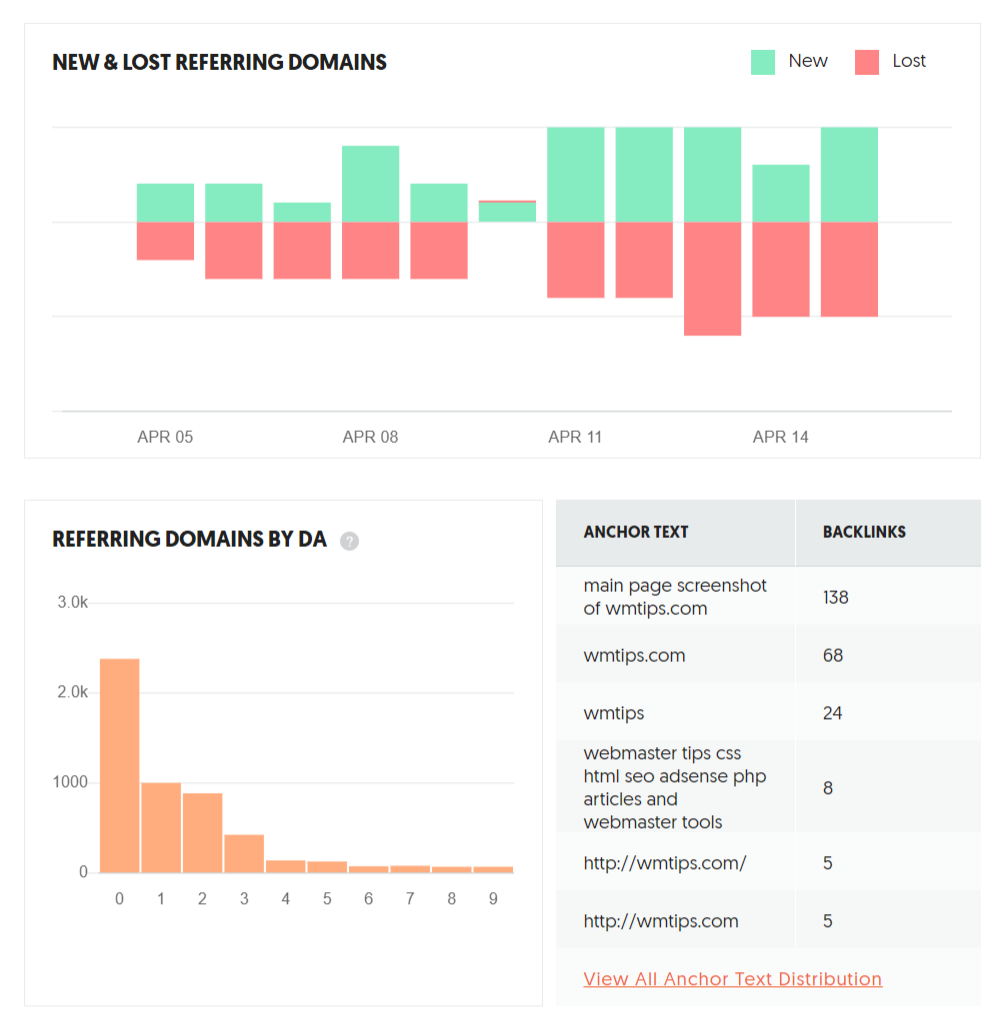Open the help tooltip for Referring Domains by DA
This screenshot has height=1029, width=1005.
tap(348, 540)
